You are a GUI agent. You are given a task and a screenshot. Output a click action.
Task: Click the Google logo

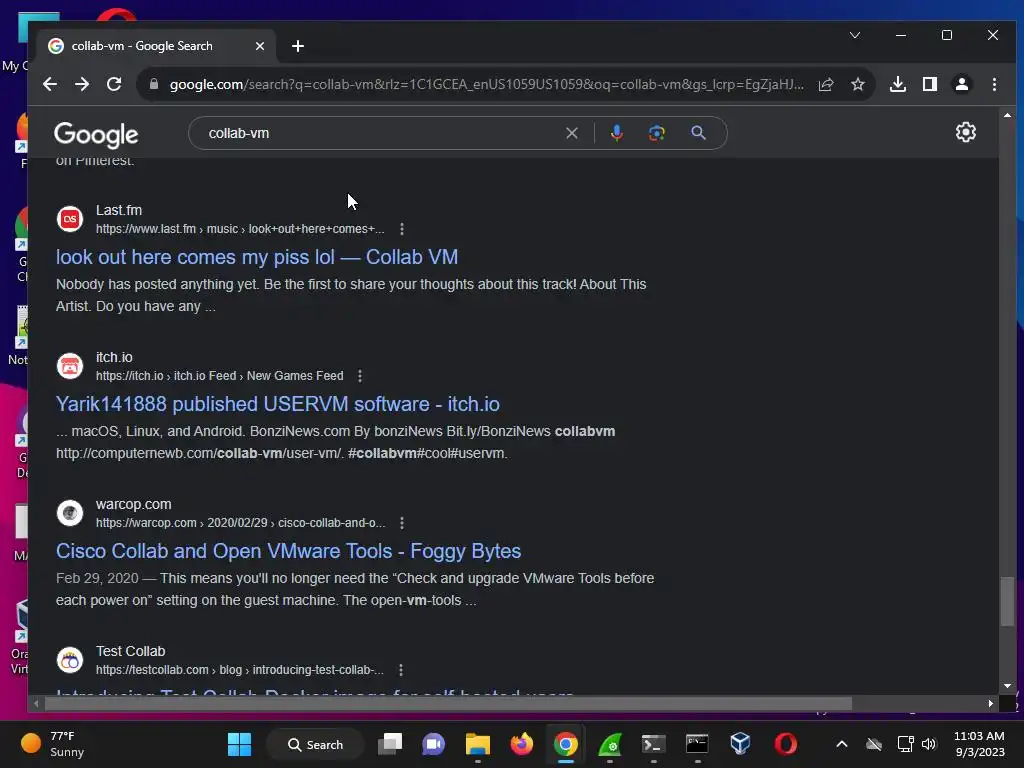pos(96,135)
